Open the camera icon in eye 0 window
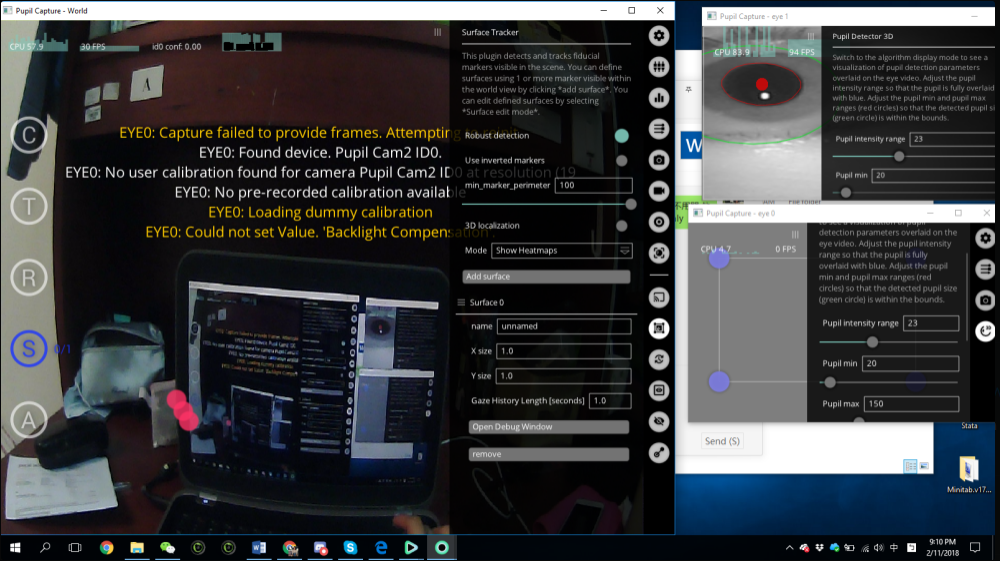Screen dimensions: 1000x561 coord(985,300)
